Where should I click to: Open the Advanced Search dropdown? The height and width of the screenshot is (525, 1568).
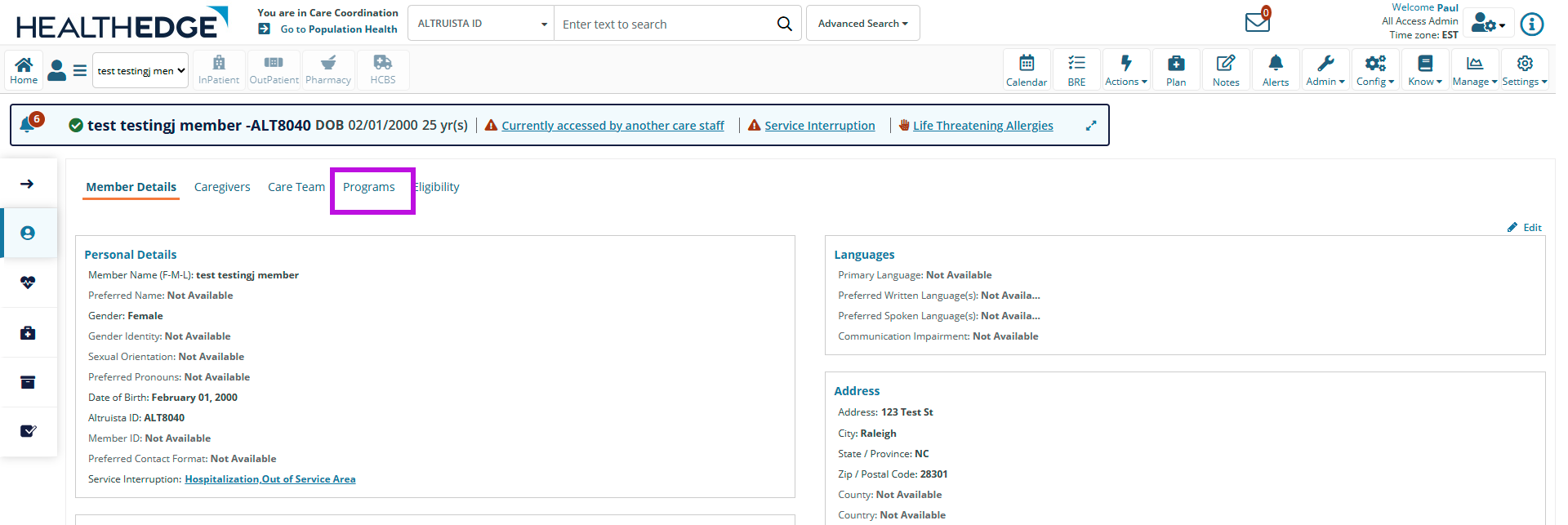point(862,24)
